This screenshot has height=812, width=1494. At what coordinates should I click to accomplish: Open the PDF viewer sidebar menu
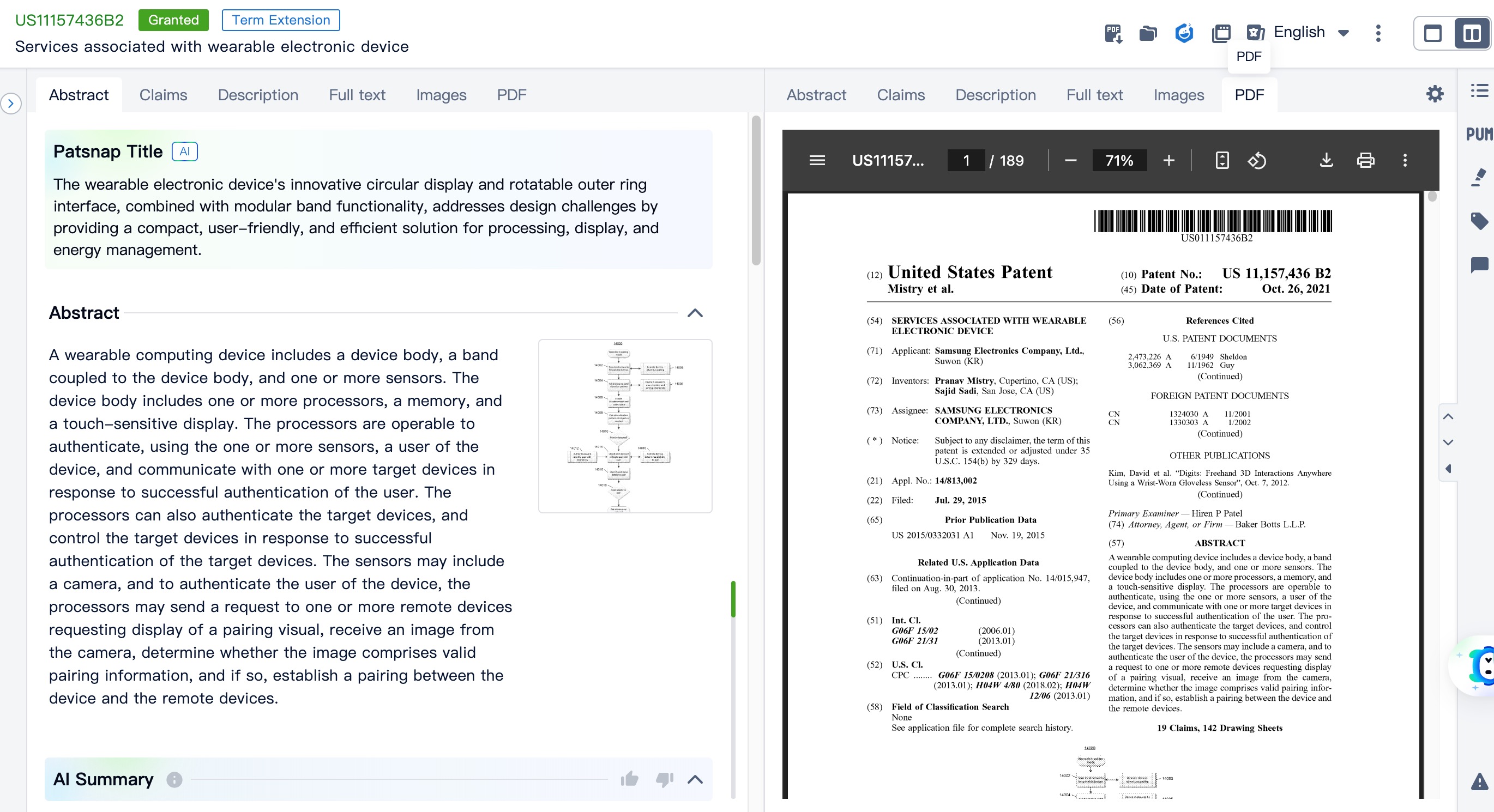pos(817,160)
